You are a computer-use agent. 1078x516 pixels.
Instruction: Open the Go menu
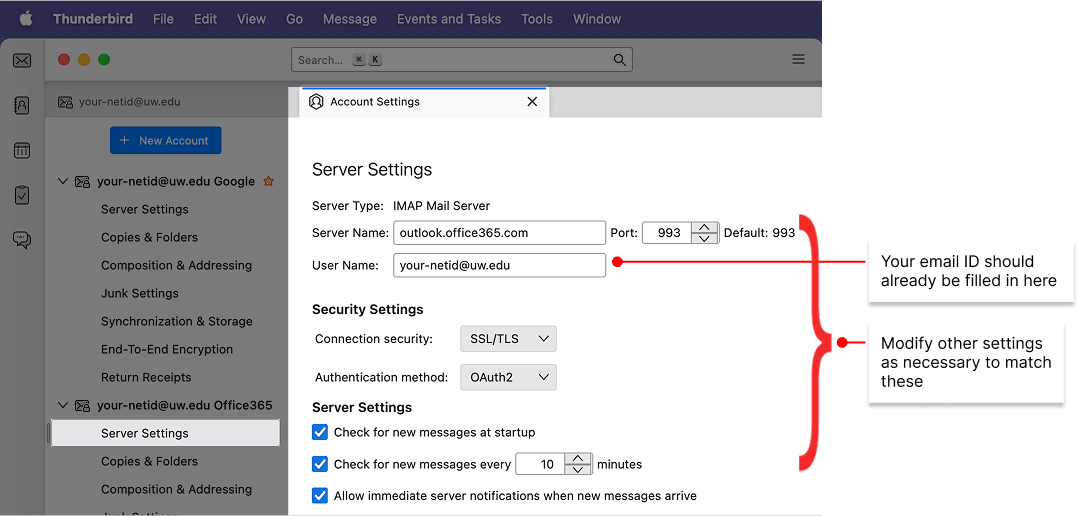294,19
